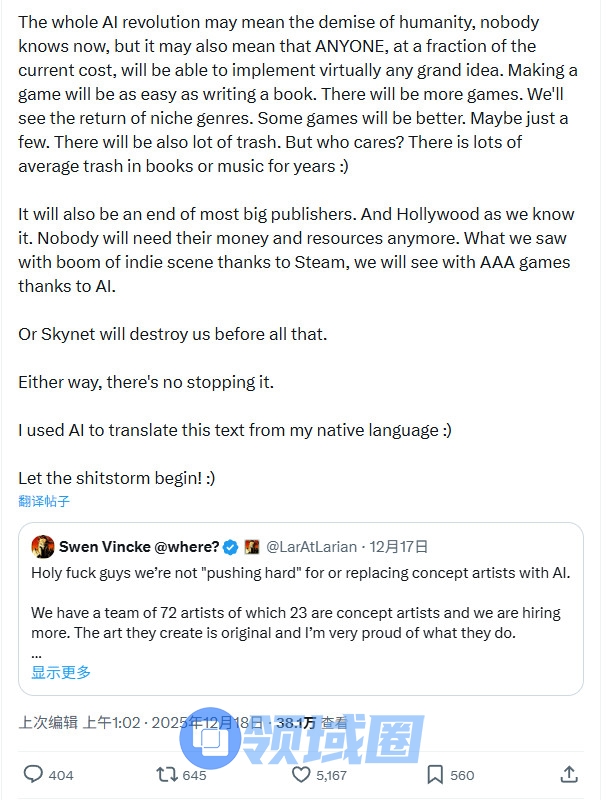Click the 404 replies count
This screenshot has width=606, height=800.
click(x=61, y=775)
